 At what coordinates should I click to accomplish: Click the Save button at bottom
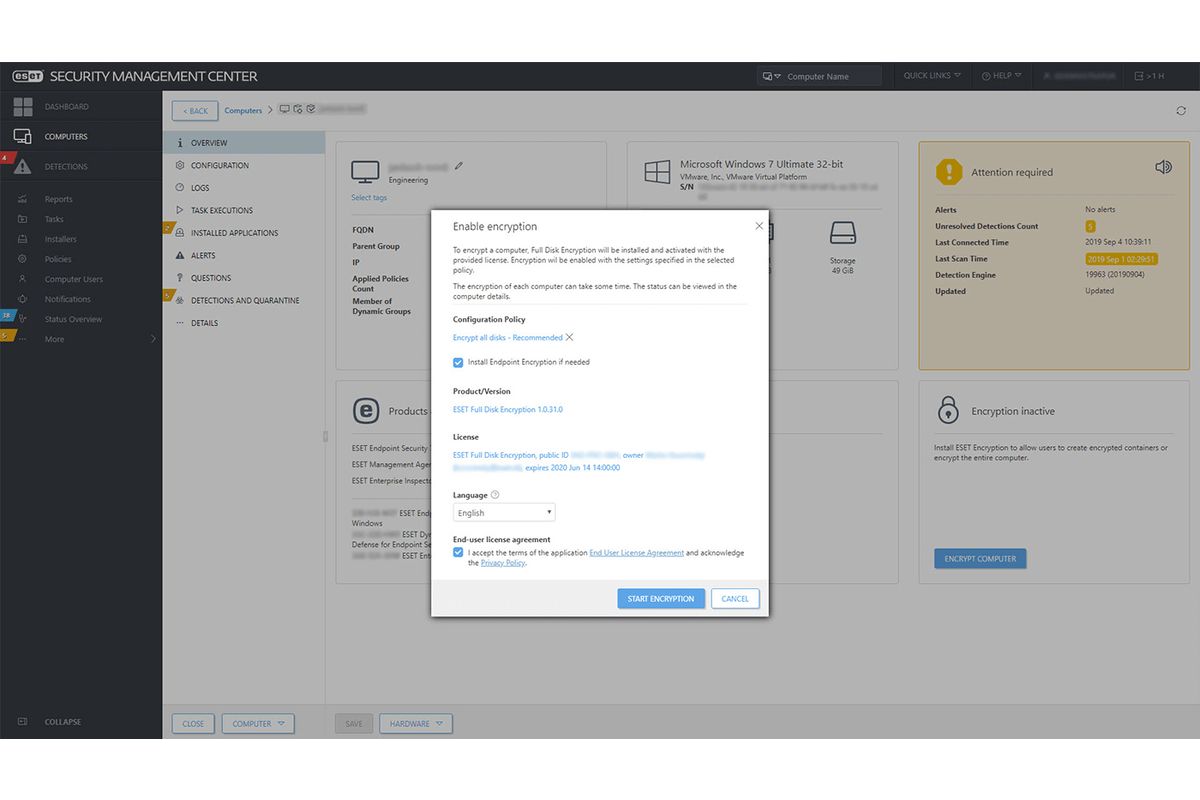coord(354,723)
